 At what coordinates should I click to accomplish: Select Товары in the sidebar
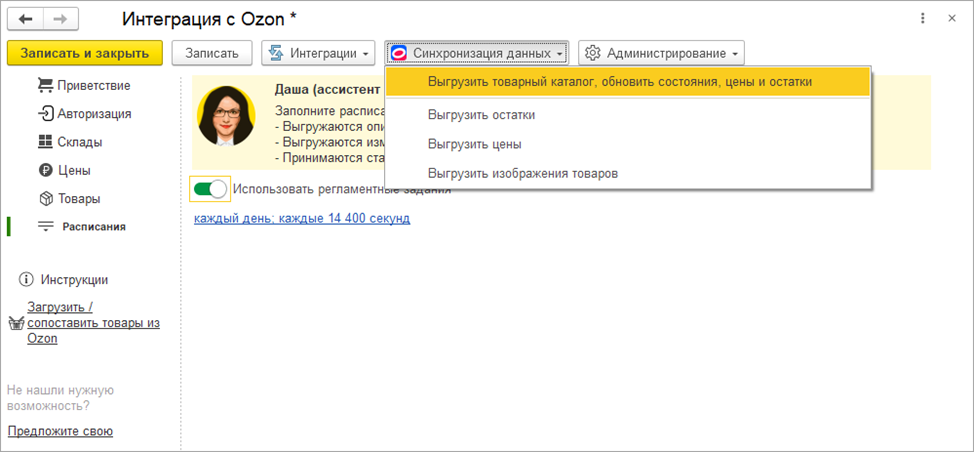click(78, 198)
